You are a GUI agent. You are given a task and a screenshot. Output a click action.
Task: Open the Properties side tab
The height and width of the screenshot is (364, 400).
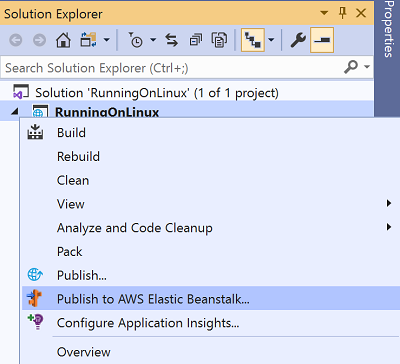point(388,29)
